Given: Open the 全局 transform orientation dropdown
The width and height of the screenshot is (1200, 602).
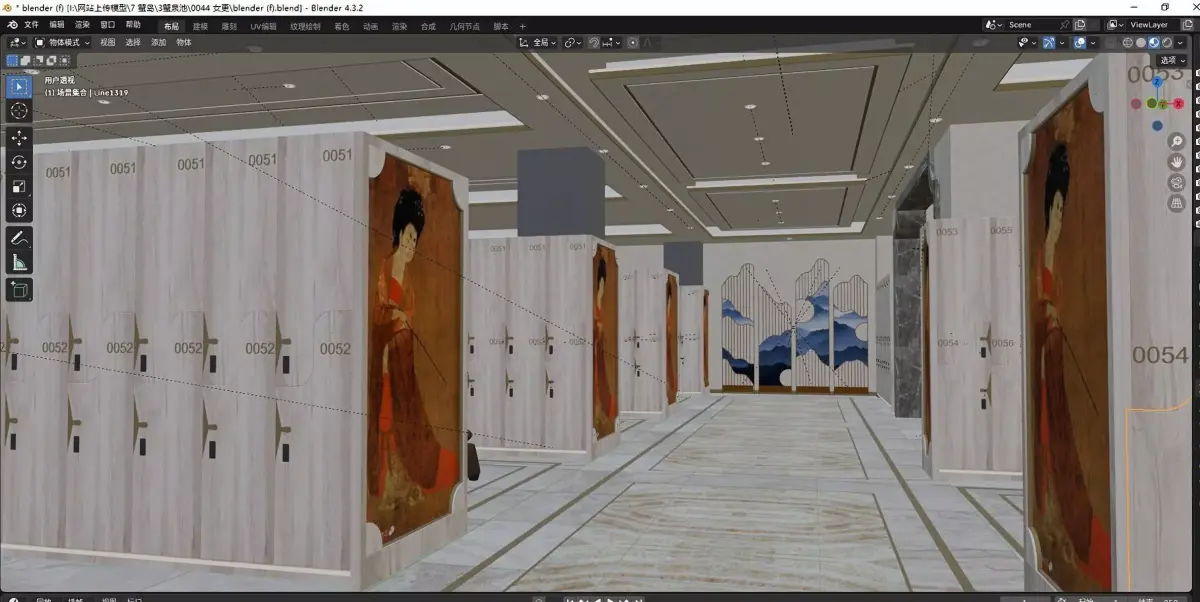Looking at the screenshot, I should pos(537,43).
